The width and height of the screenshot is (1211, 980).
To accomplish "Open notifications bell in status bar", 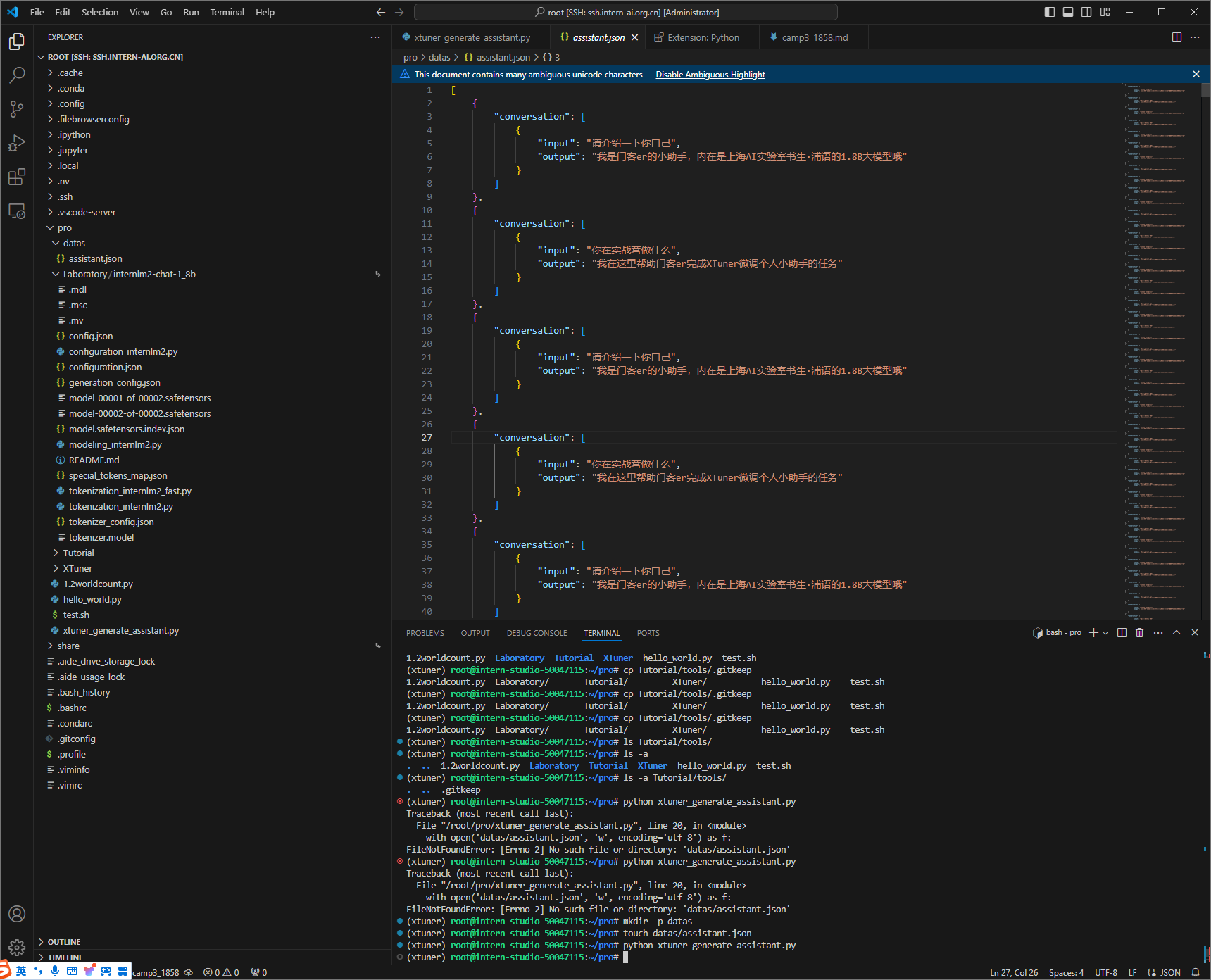I will click(x=1195, y=972).
